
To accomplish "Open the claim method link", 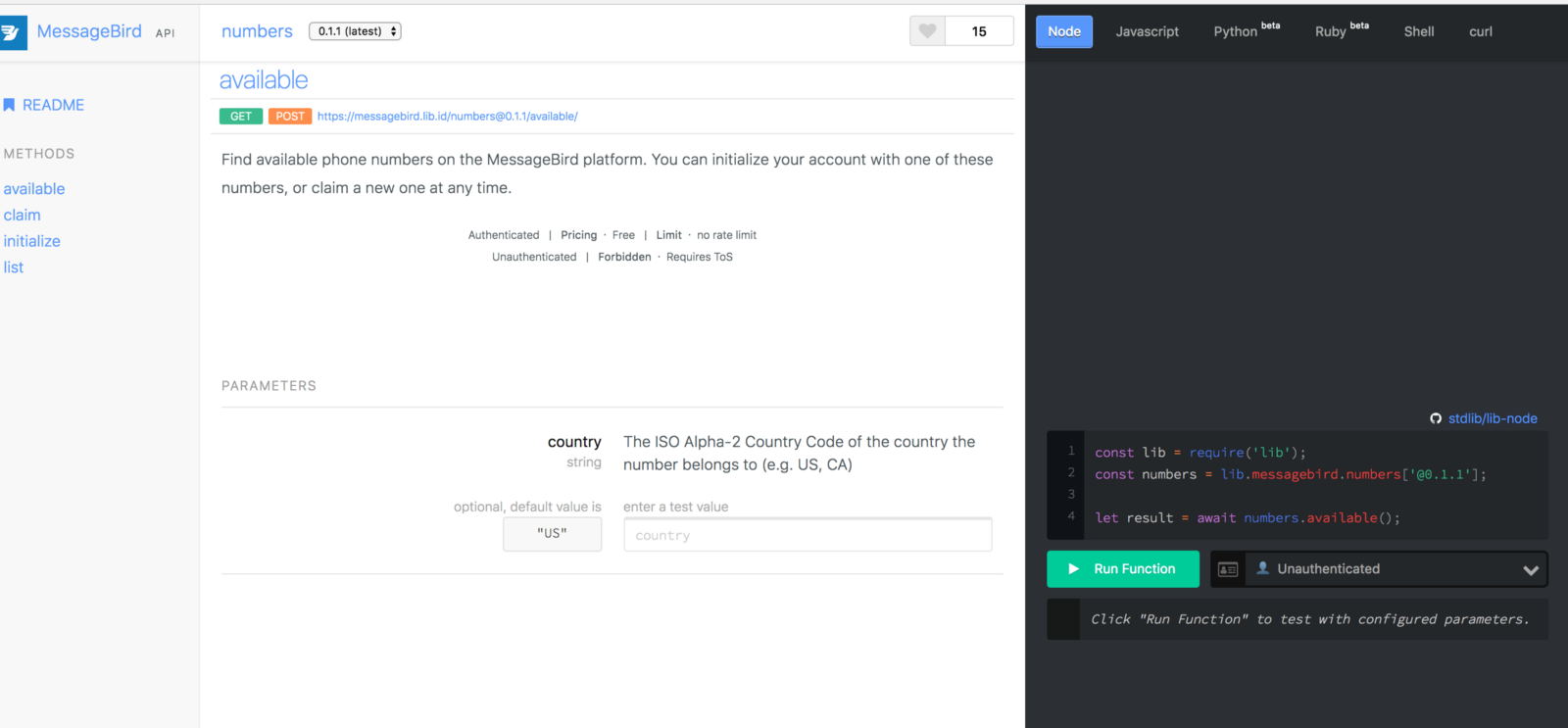I will click(x=22, y=215).
